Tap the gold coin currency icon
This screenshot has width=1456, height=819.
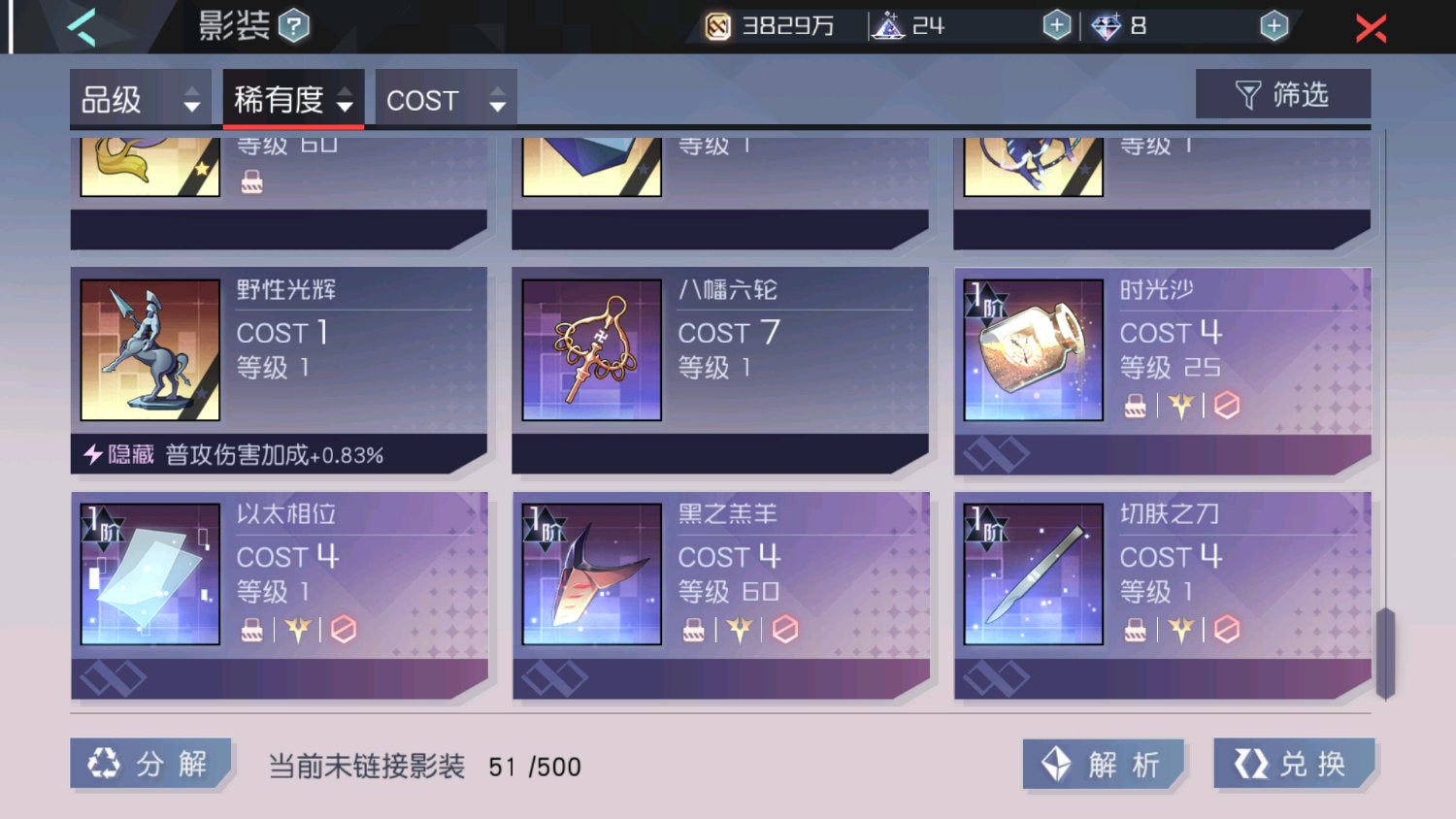pos(717,26)
